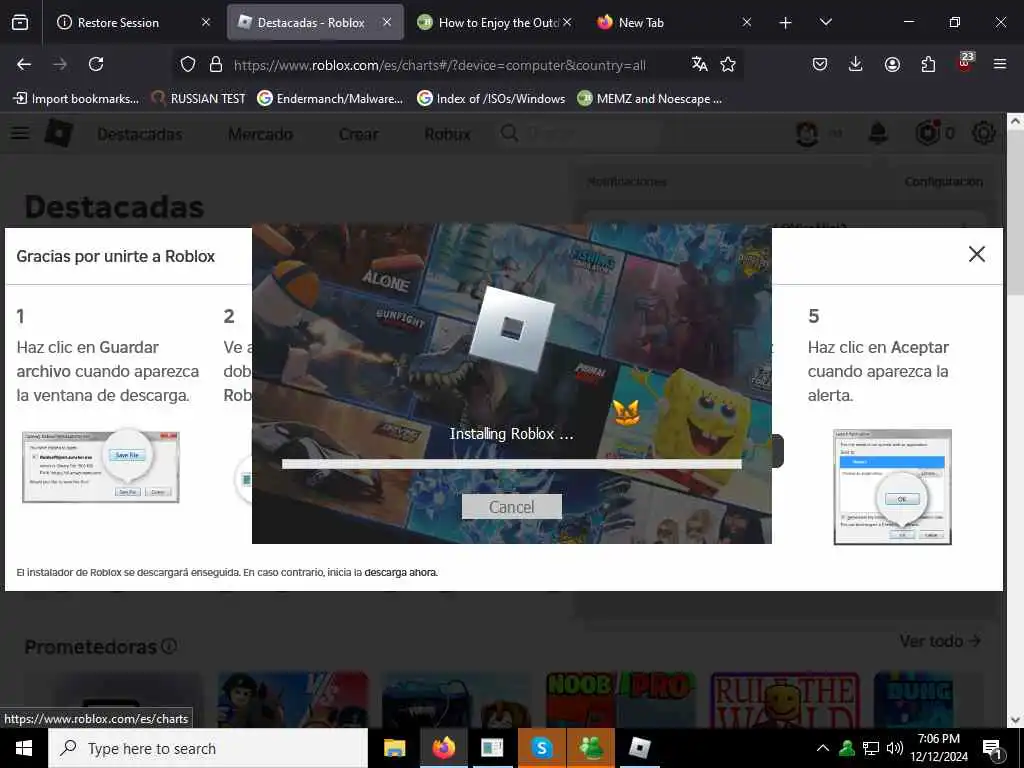The width and height of the screenshot is (1024, 768).
Task: Open the extensions puzzle icon
Action: pos(928,64)
